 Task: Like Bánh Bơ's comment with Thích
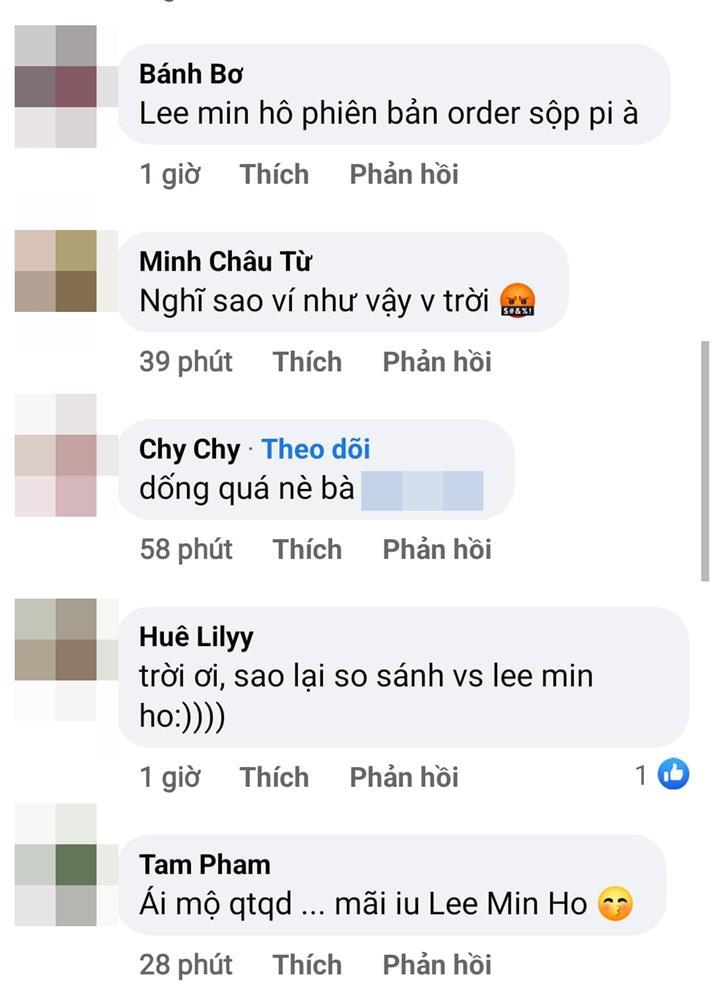point(273,173)
